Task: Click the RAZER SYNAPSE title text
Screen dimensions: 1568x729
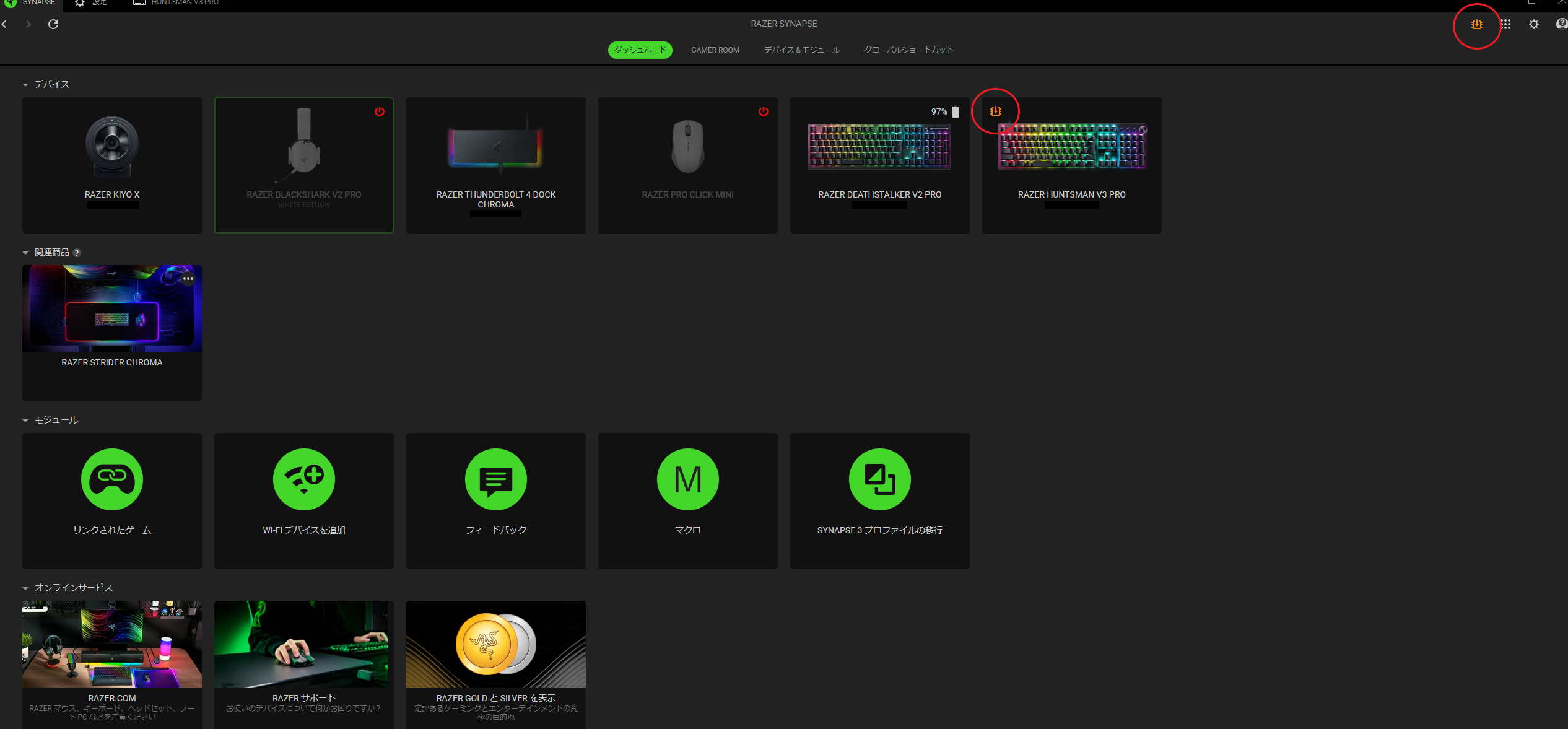Action: click(784, 24)
